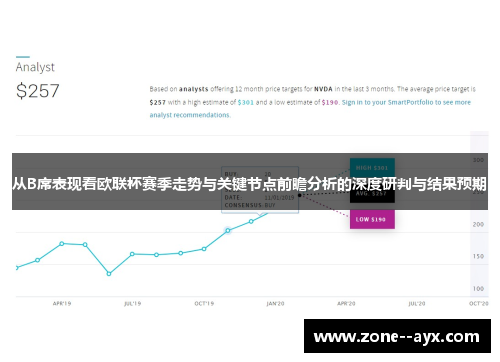Click the '150' y-axis value
Screen dimensions: 500x362
(x=478, y=256)
